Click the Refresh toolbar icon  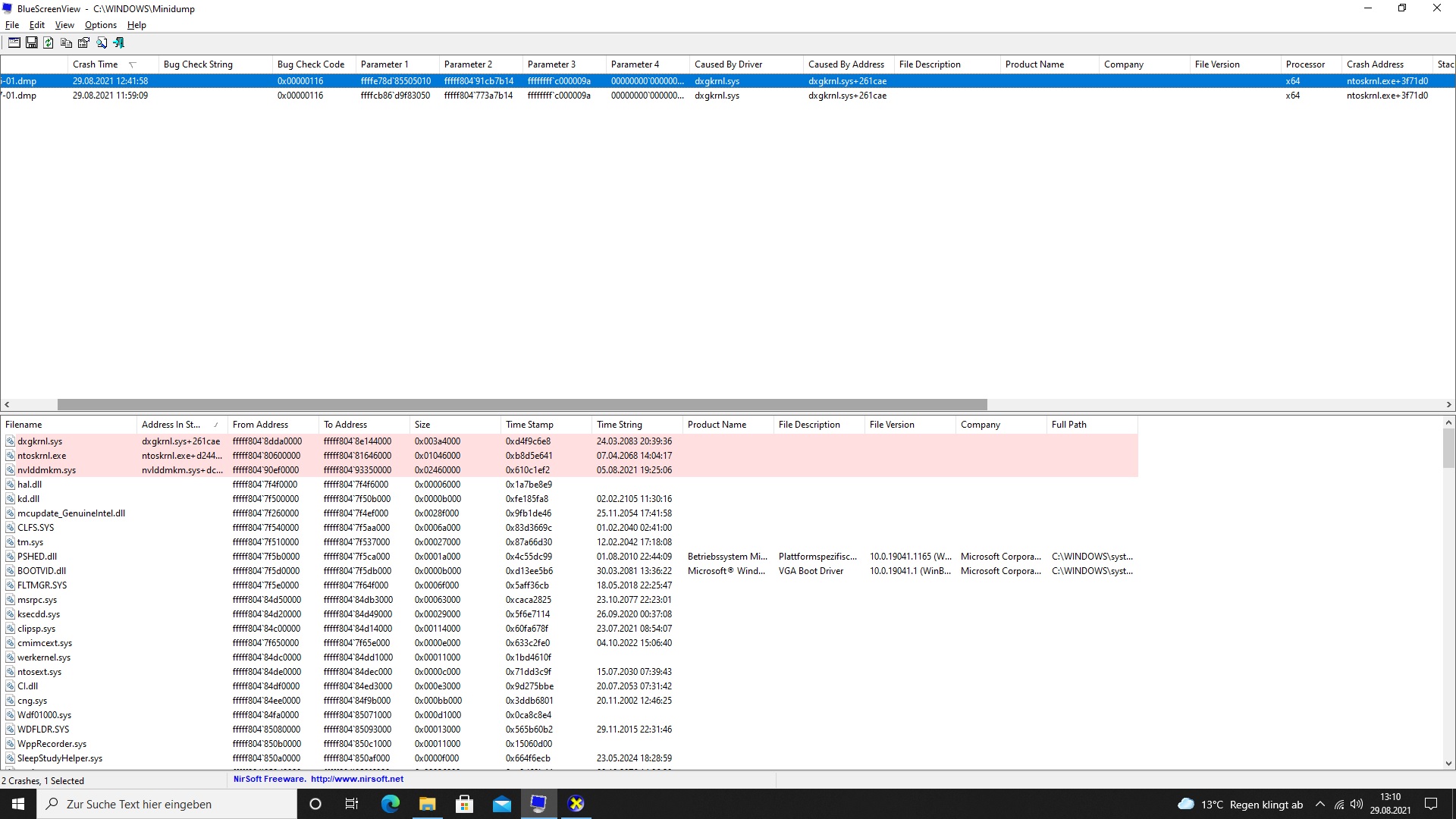point(49,43)
